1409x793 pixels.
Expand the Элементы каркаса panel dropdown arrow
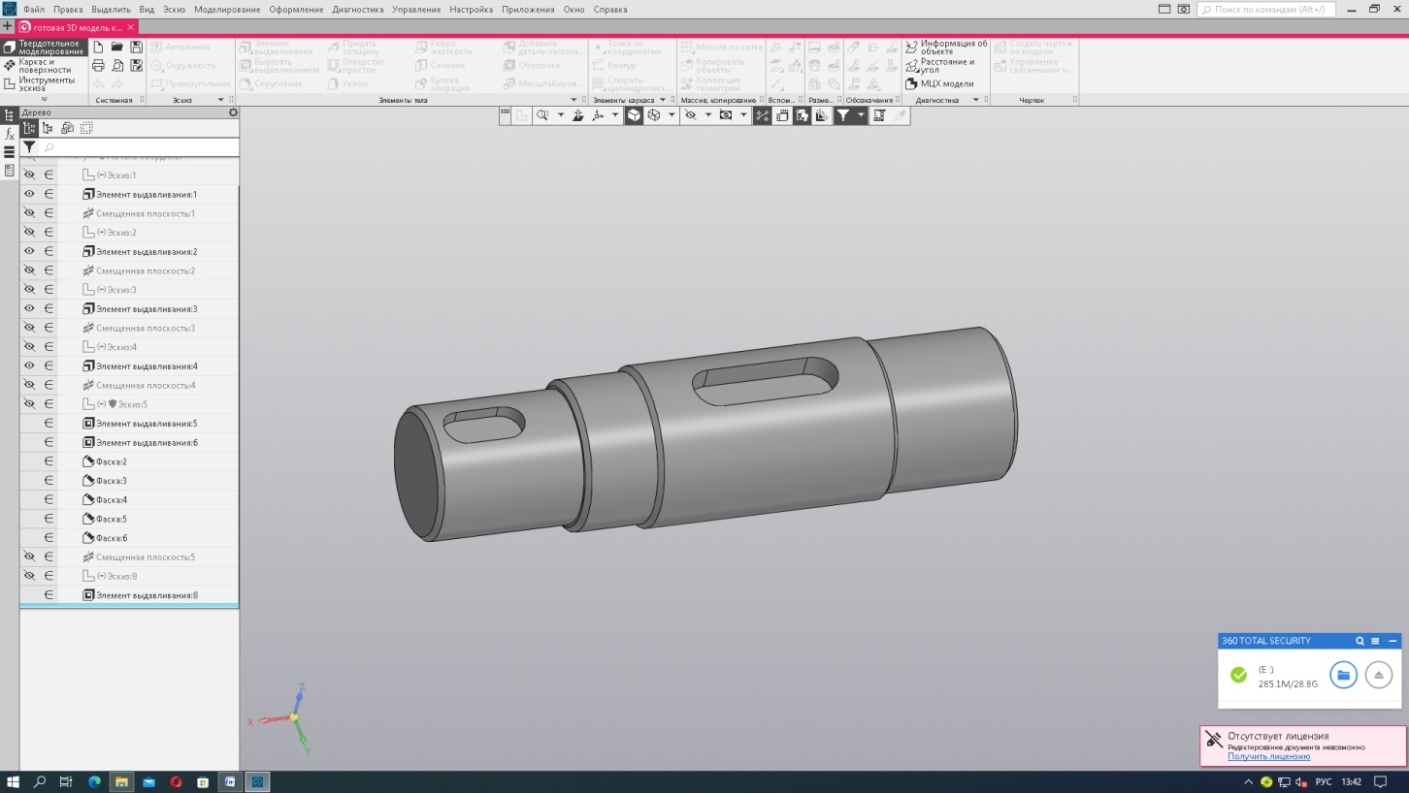[662, 100]
